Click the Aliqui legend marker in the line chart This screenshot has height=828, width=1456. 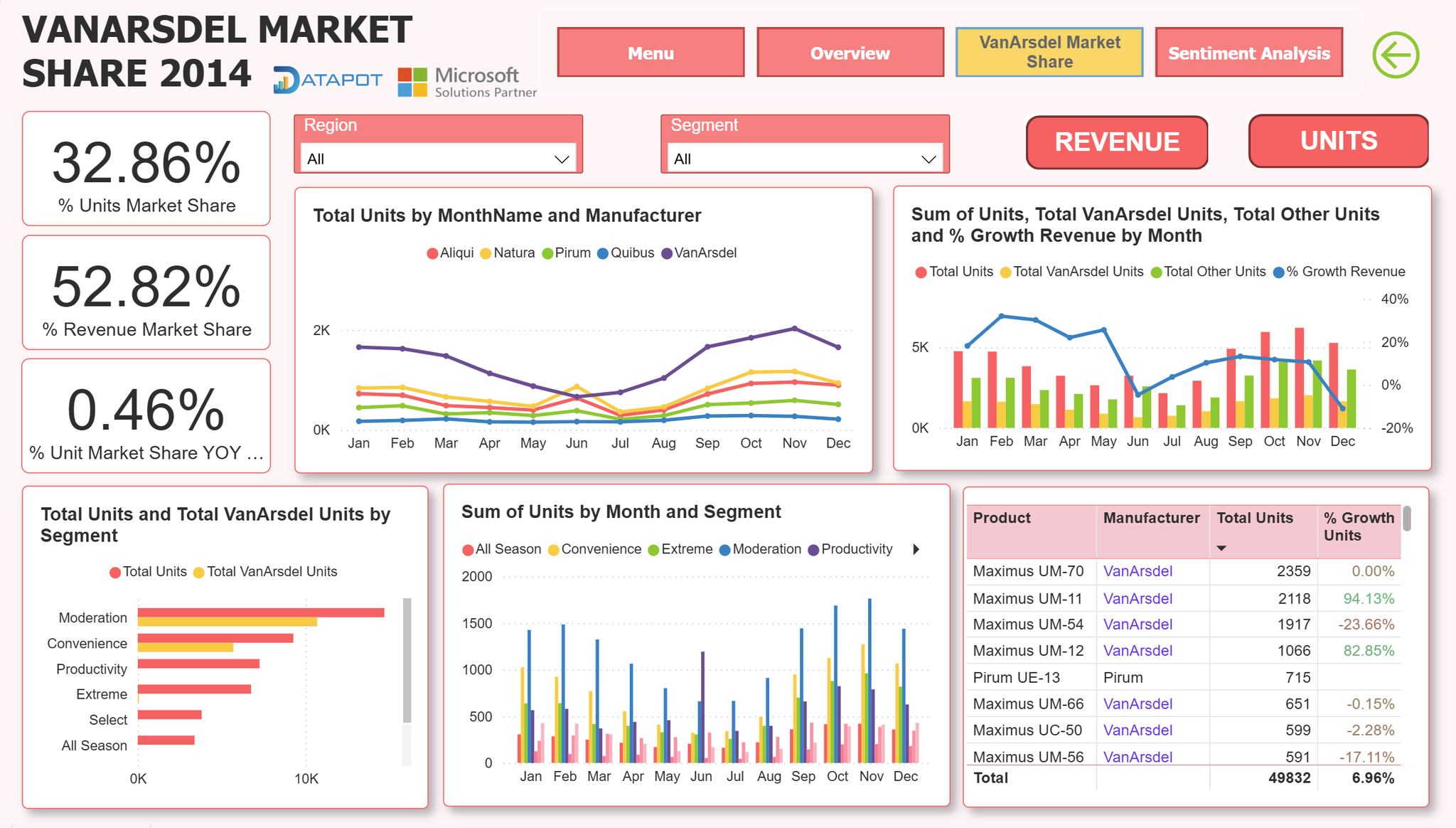tap(432, 253)
